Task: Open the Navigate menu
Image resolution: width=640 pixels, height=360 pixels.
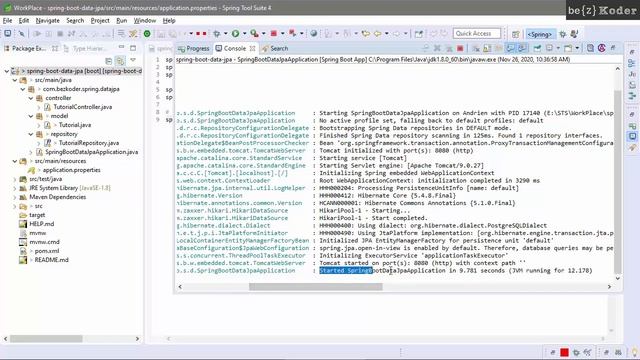Action: pos(47,20)
